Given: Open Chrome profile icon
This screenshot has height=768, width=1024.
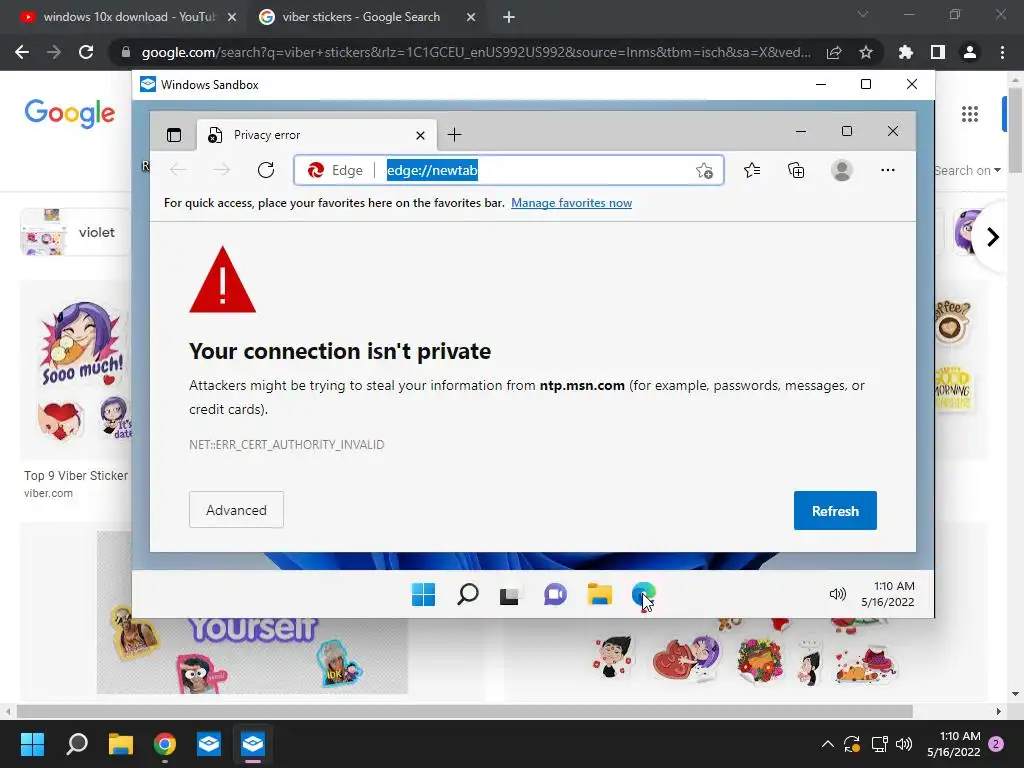Looking at the screenshot, I should [x=970, y=52].
